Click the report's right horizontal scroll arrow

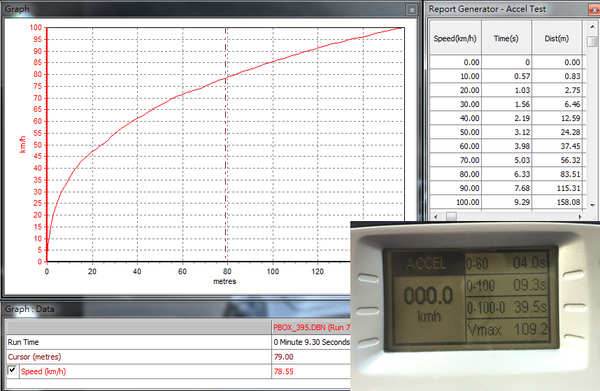pyautogui.click(x=580, y=217)
